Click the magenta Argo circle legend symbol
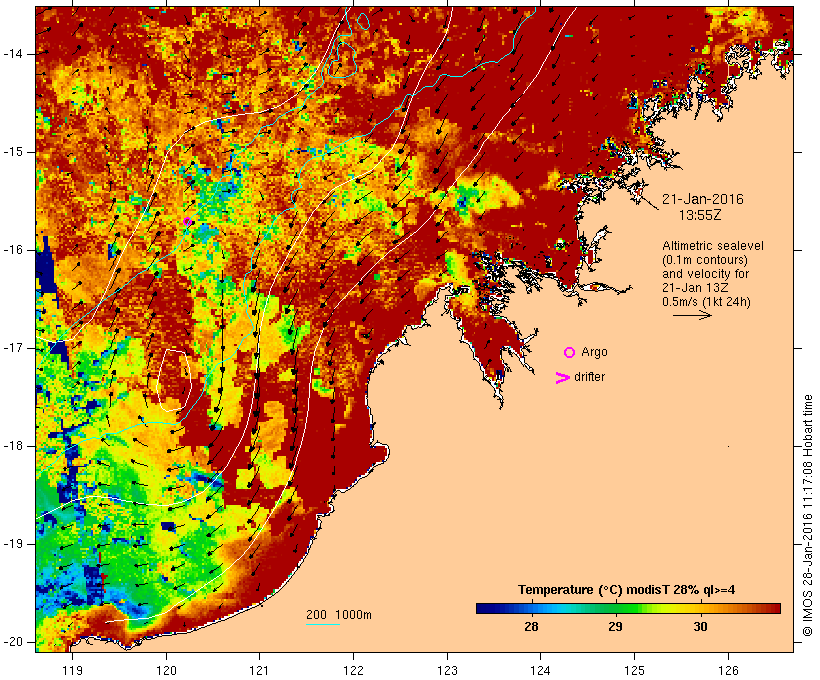 tap(570, 353)
